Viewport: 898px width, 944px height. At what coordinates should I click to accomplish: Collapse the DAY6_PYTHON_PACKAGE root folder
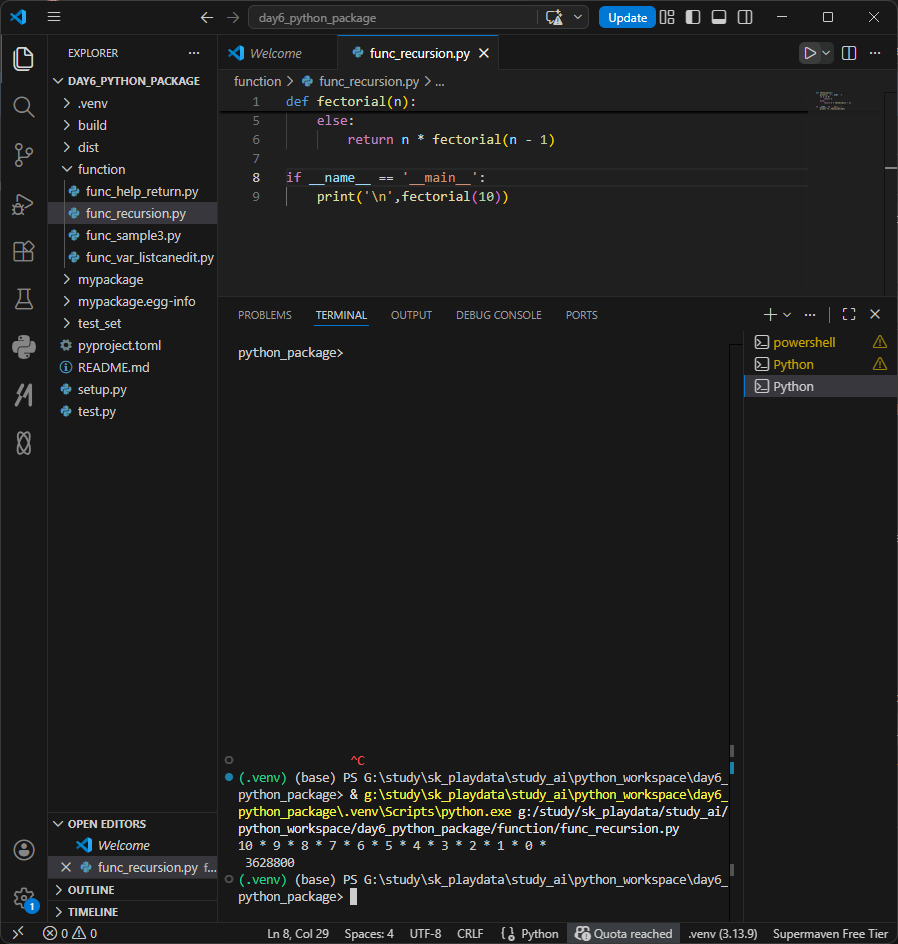coord(132,81)
